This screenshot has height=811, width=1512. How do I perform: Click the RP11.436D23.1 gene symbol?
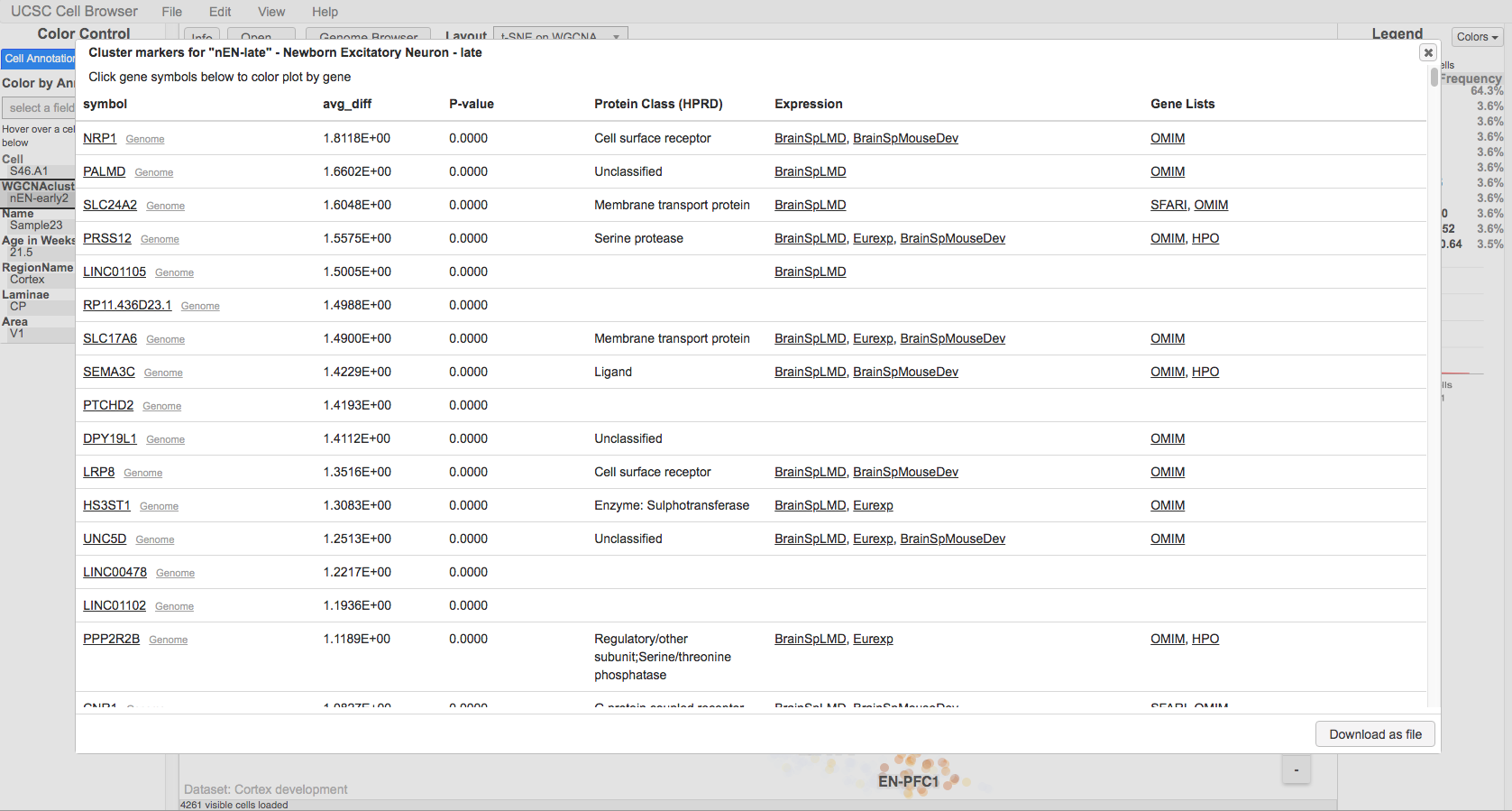click(127, 305)
